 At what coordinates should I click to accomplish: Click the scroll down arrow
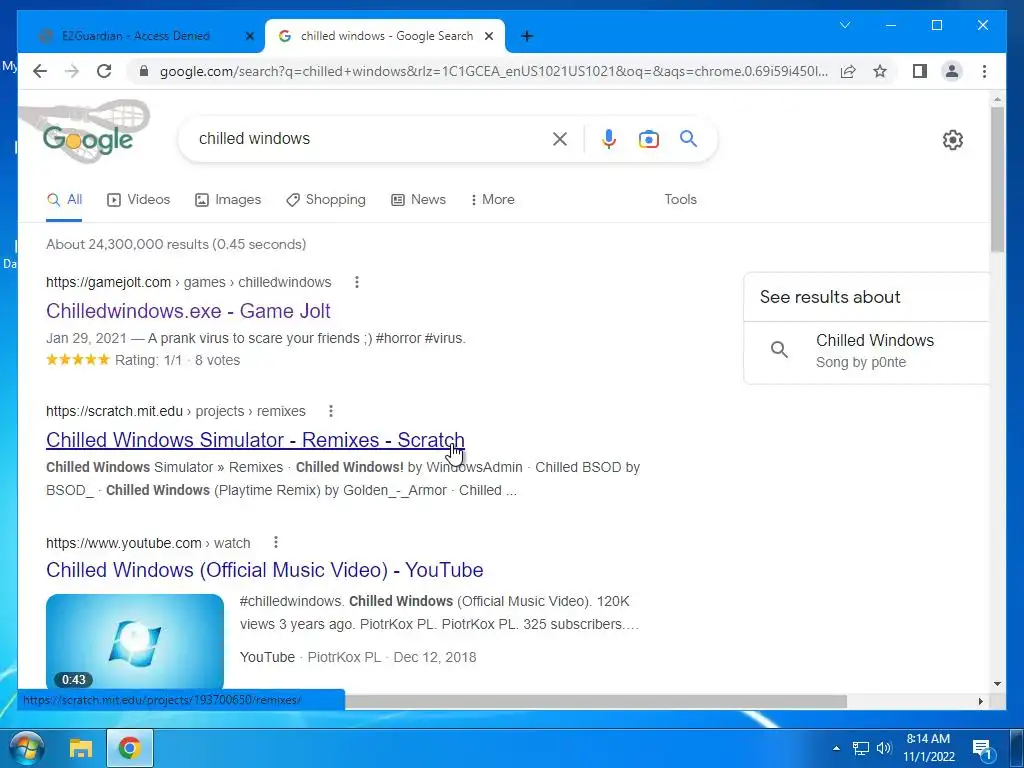[x=997, y=684]
